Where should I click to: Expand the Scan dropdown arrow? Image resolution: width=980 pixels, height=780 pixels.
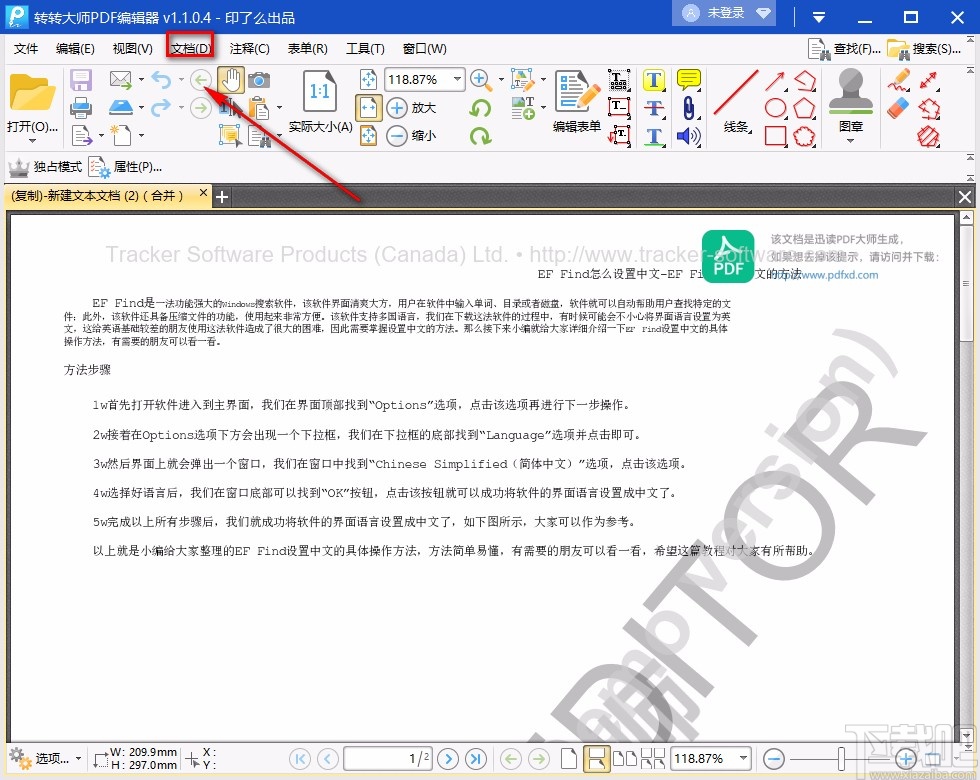[x=141, y=108]
